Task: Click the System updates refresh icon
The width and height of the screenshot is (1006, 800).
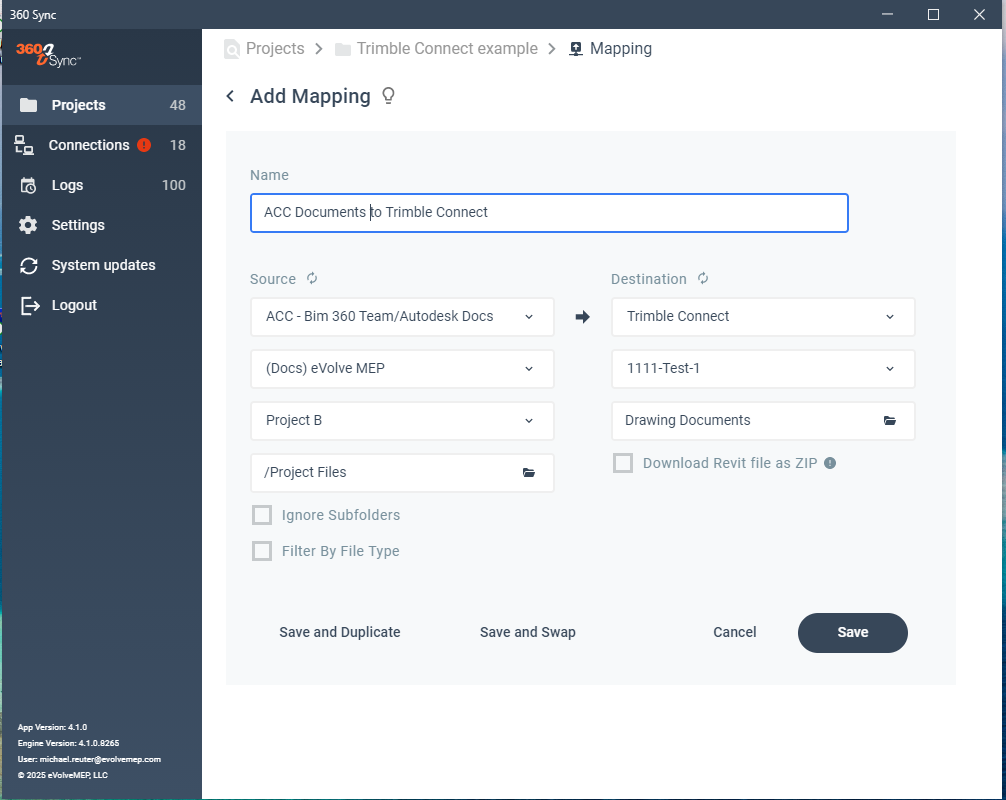Action: point(28,266)
